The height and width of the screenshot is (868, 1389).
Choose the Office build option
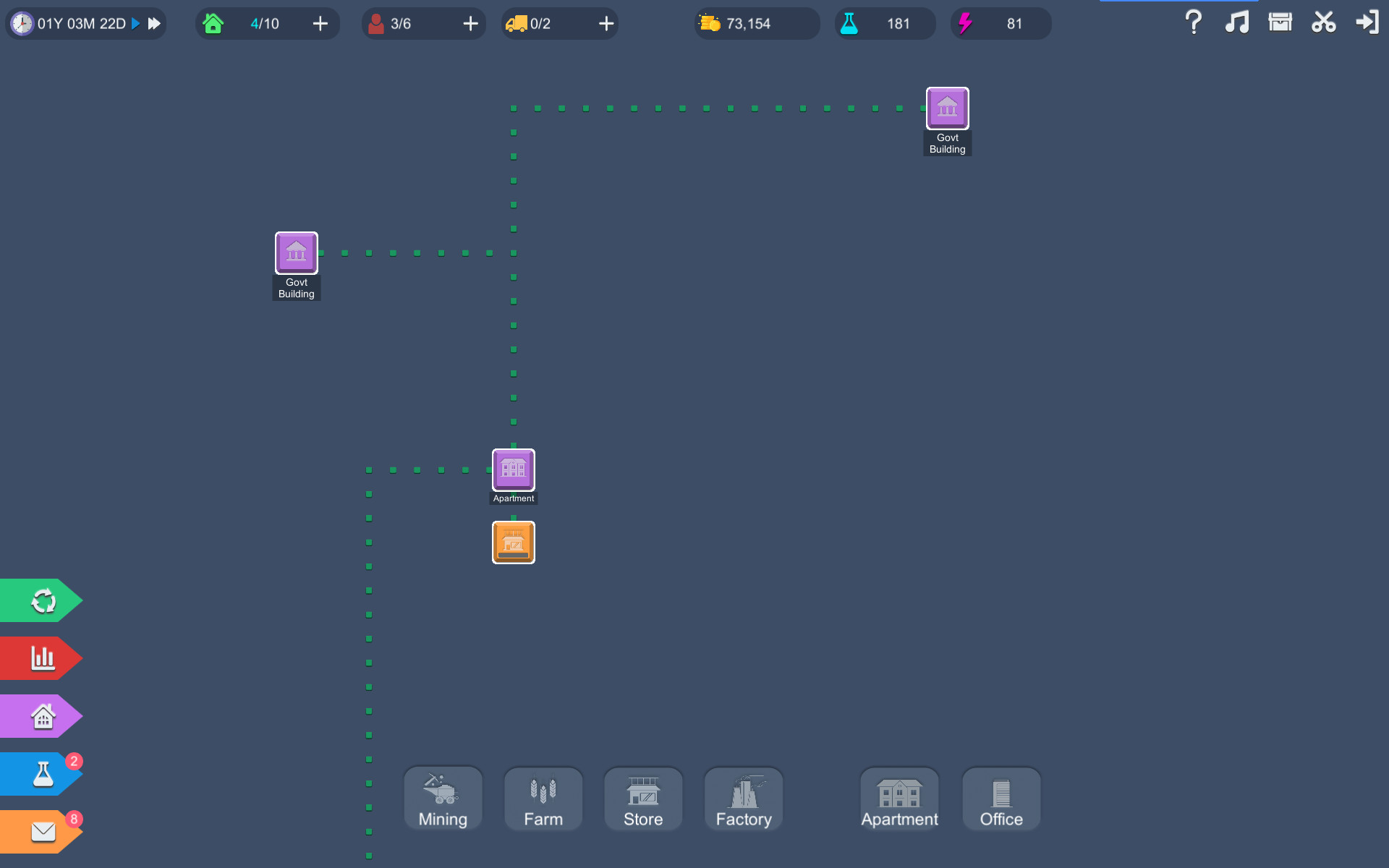1001,799
